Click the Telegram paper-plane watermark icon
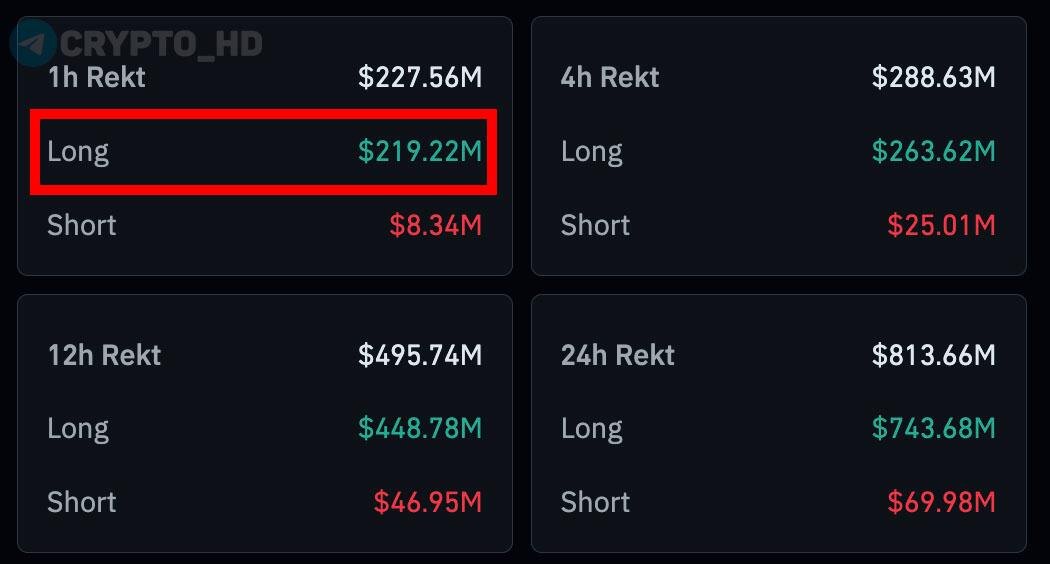 click(33, 43)
